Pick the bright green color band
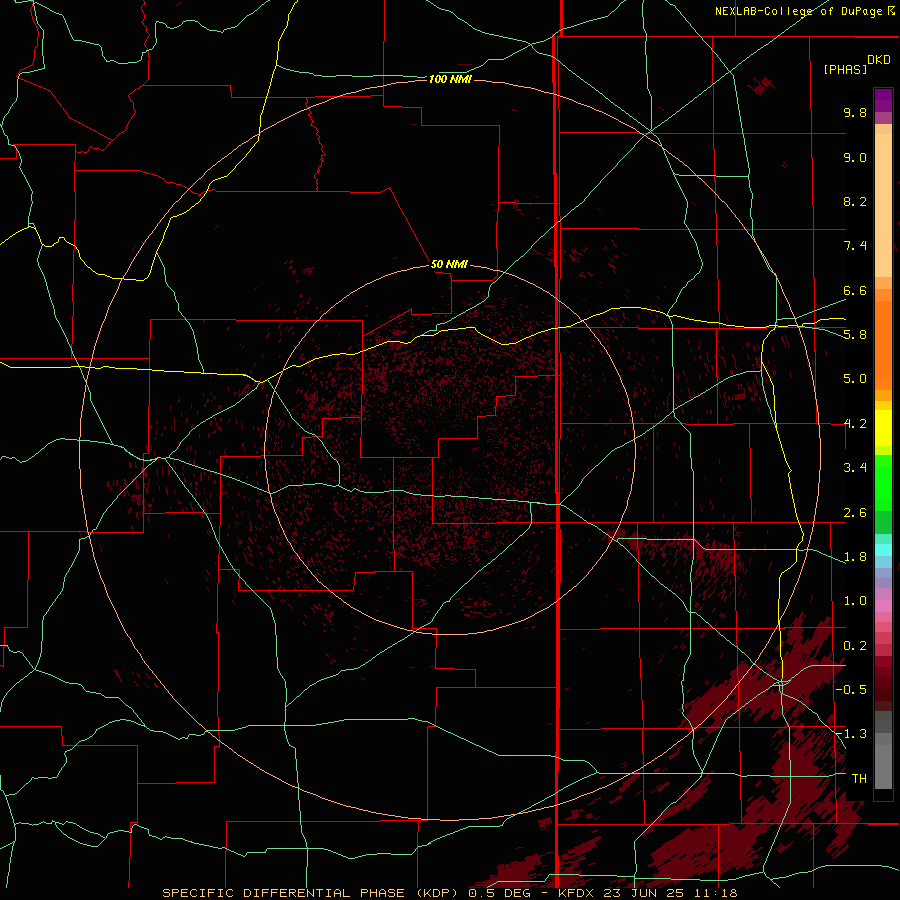Screen dimensions: 900x900 pos(883,488)
